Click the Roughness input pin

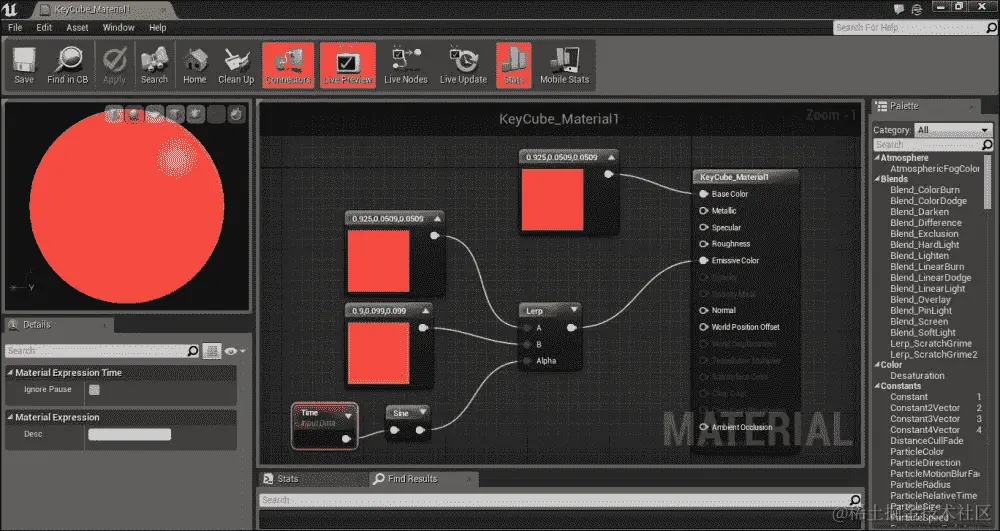[703, 244]
